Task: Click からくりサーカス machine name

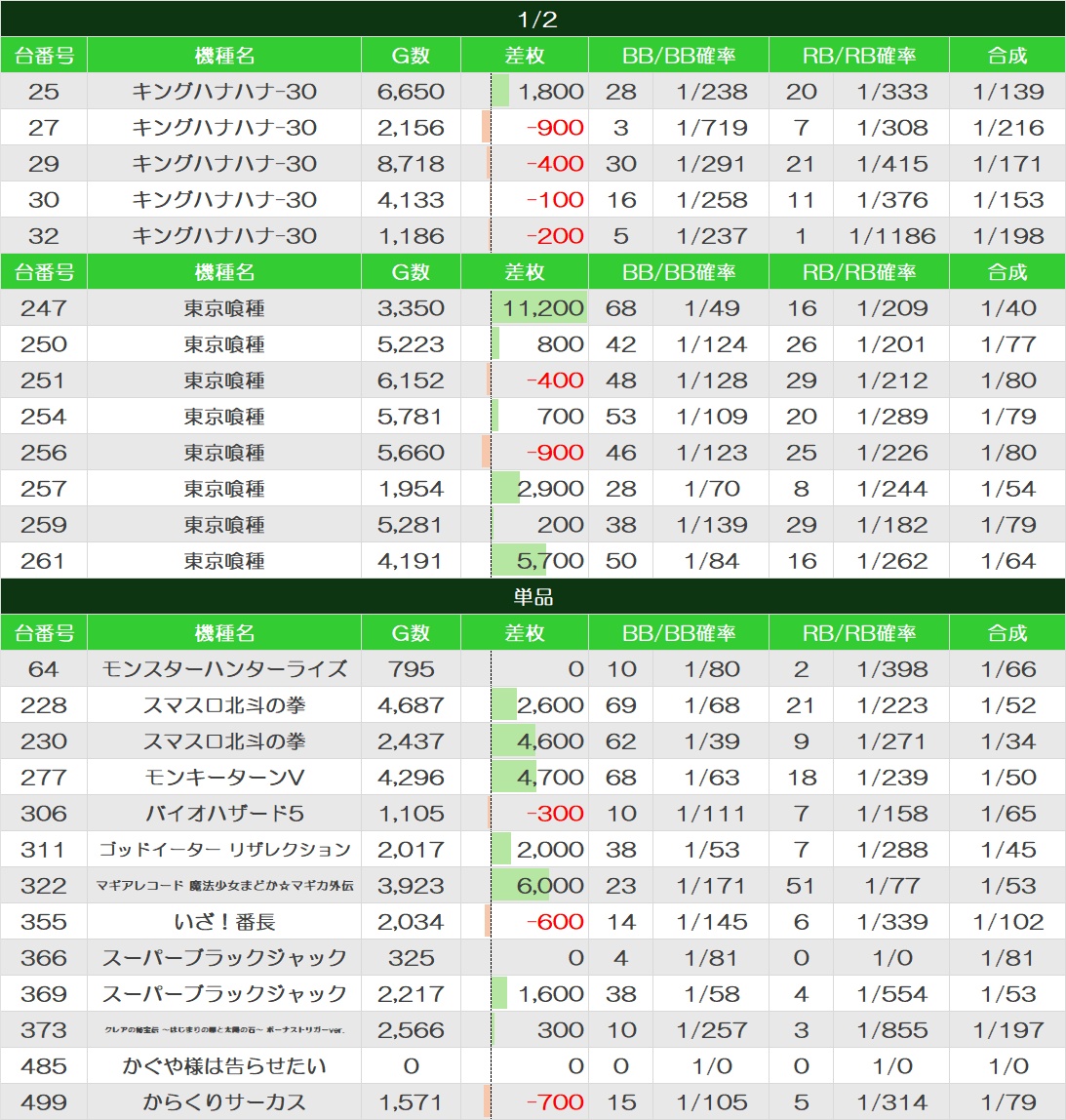Action: point(224,1102)
